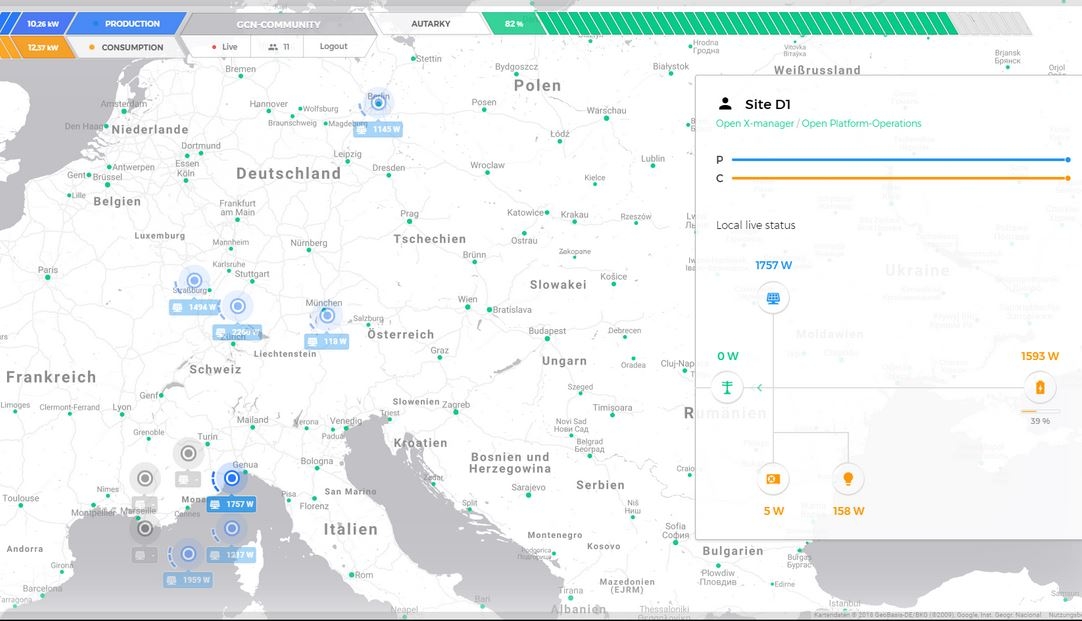The height and width of the screenshot is (621, 1082).
Task: Select the active Genua site marker
Action: click(232, 477)
